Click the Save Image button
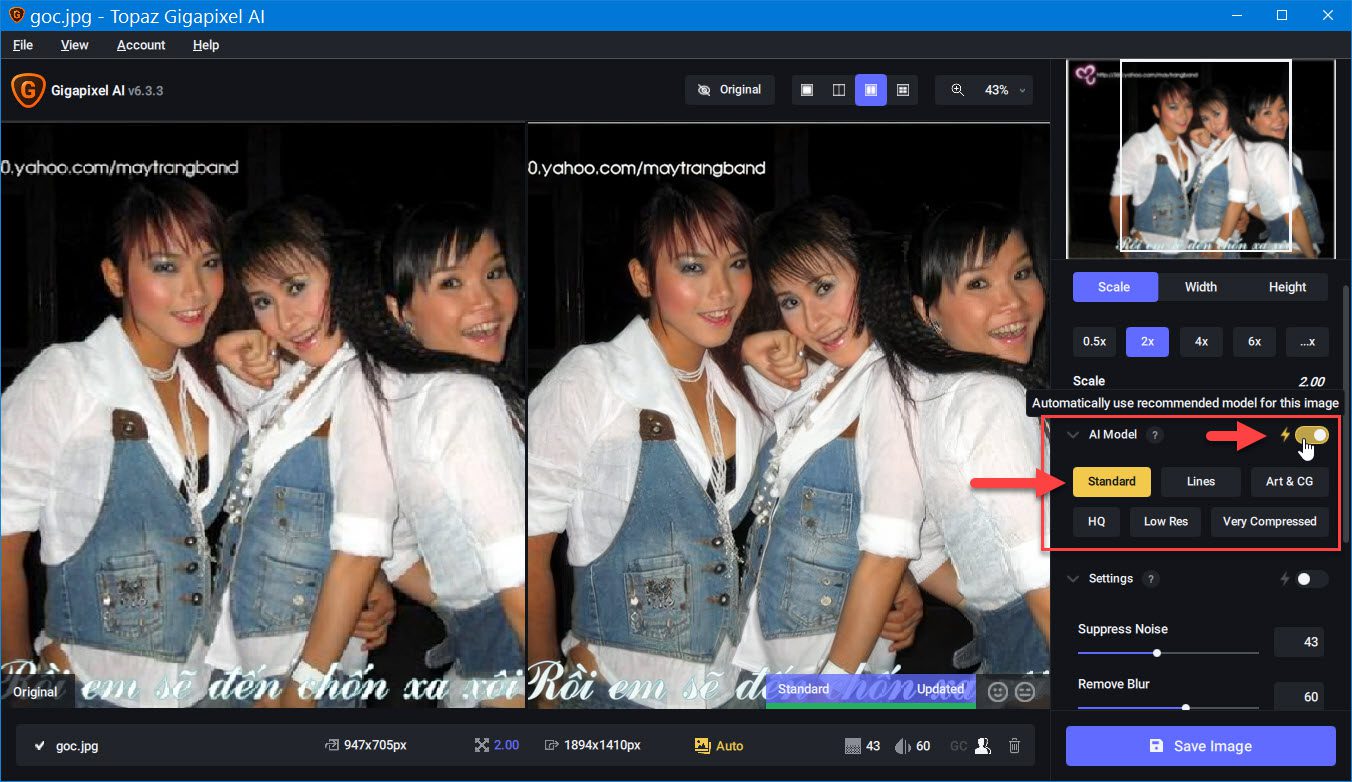 pos(1201,746)
